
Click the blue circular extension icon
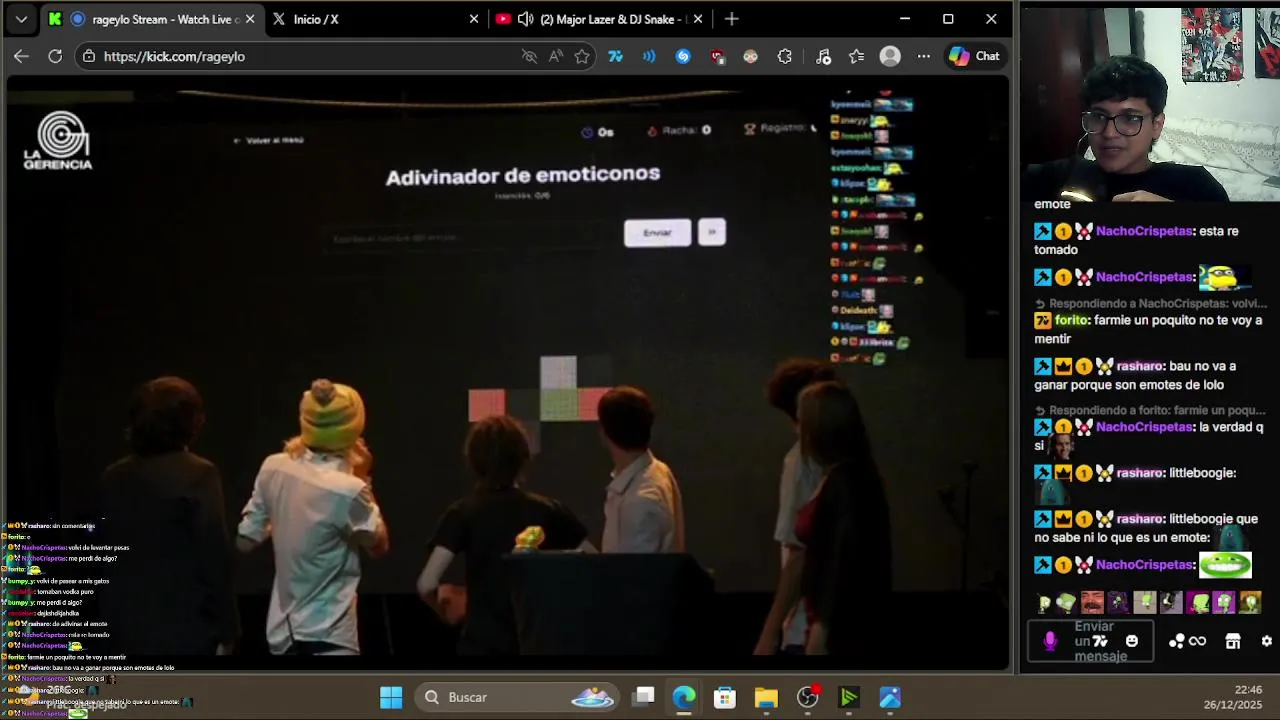coord(683,56)
